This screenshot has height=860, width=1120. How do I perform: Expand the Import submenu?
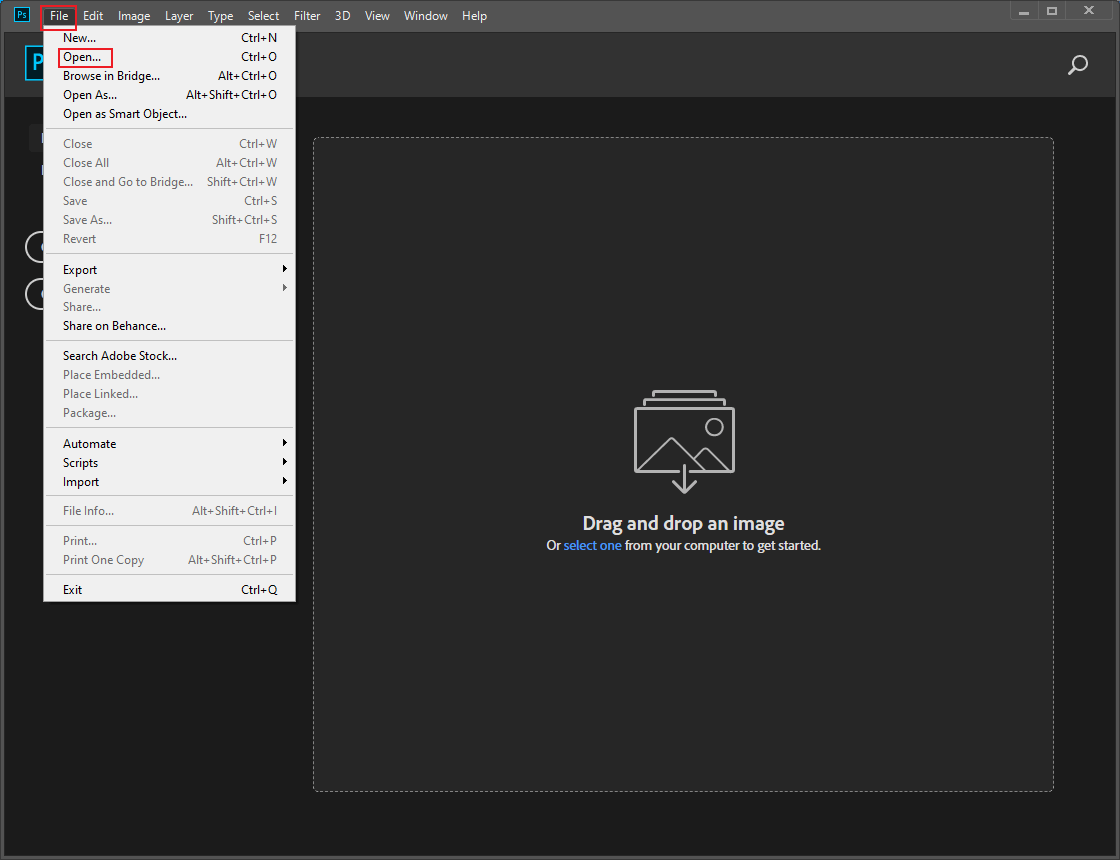[82, 481]
